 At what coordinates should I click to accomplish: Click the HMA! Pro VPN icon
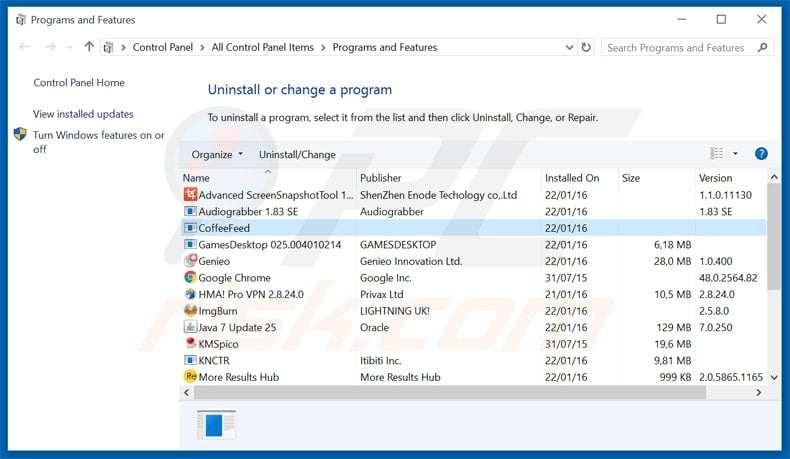point(190,294)
